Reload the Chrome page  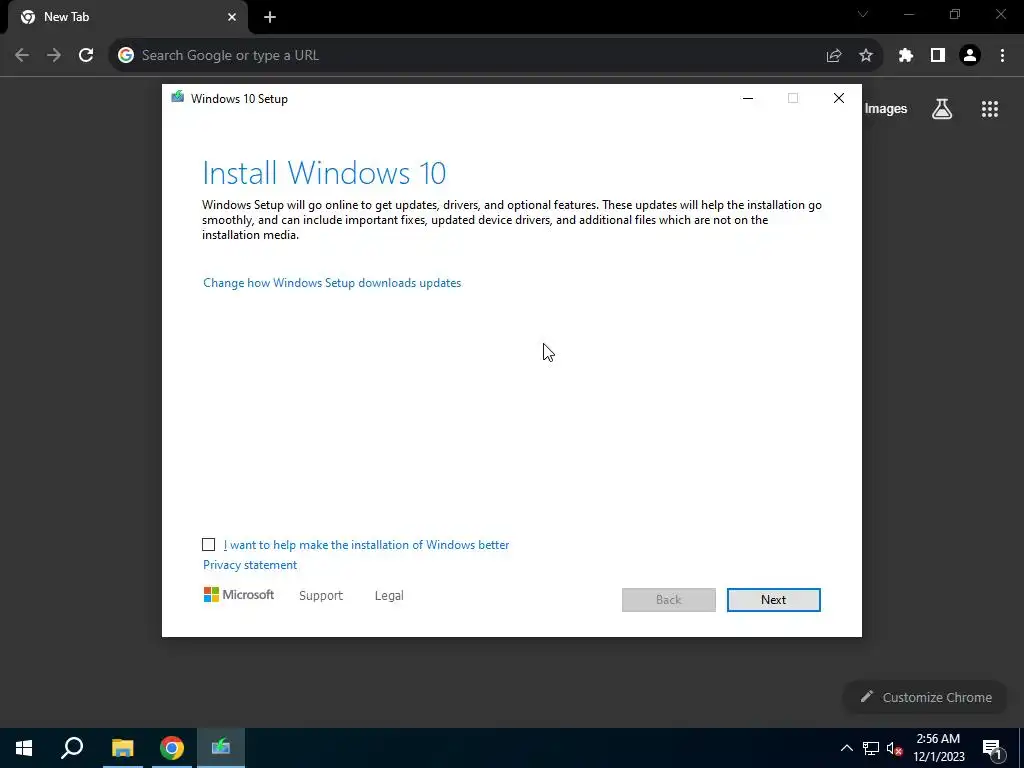point(86,56)
